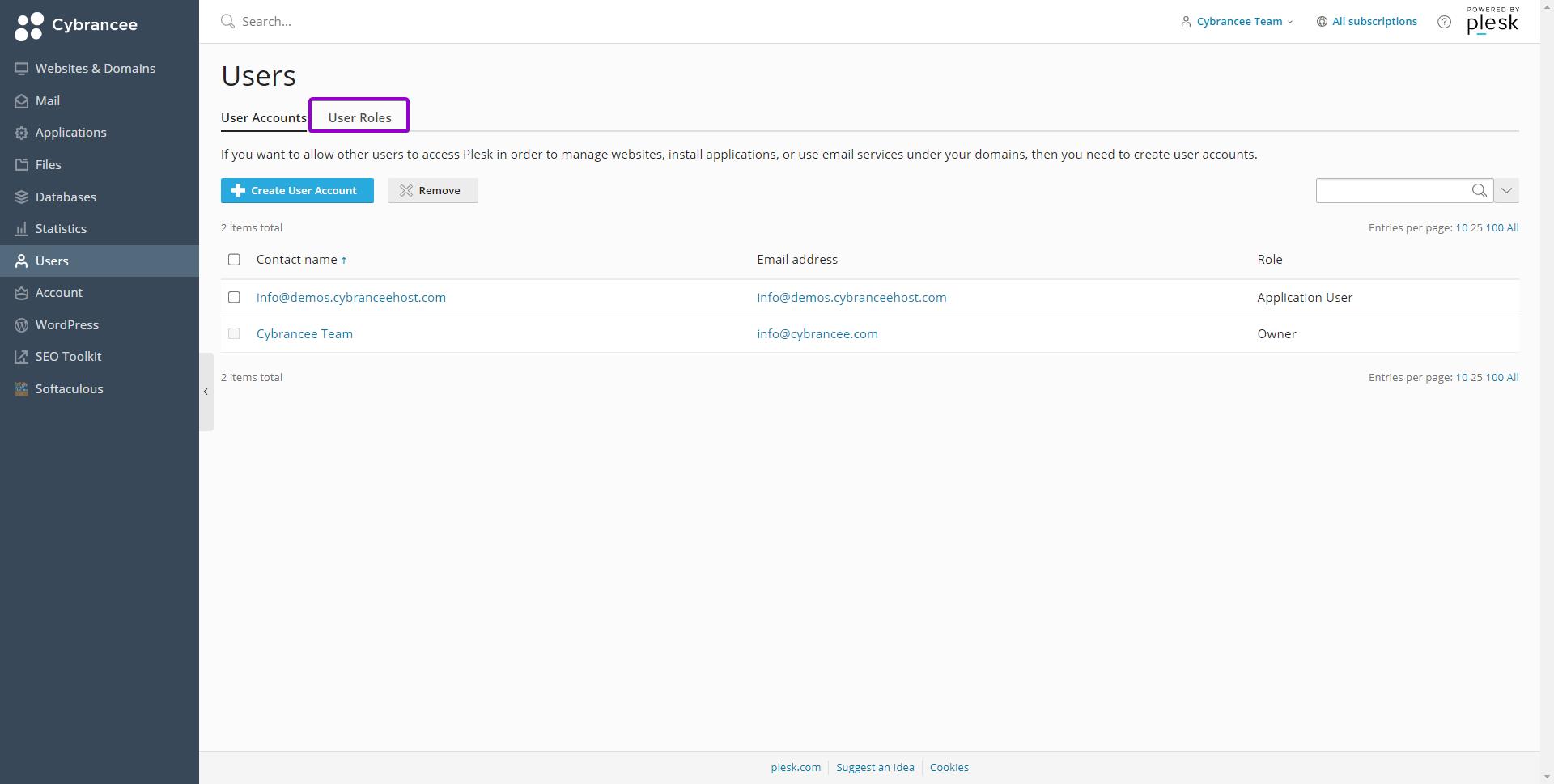
Task: Click the Application User role cell
Action: click(x=1305, y=298)
